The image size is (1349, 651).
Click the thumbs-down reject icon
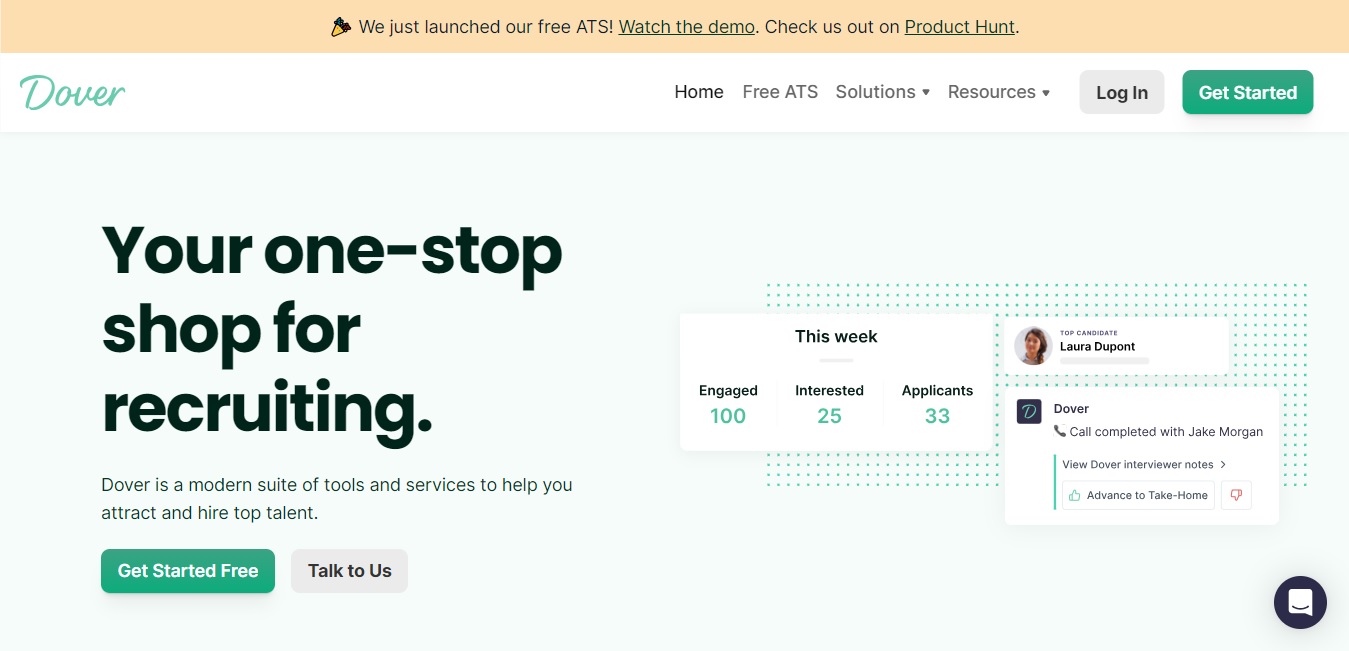pos(1236,495)
